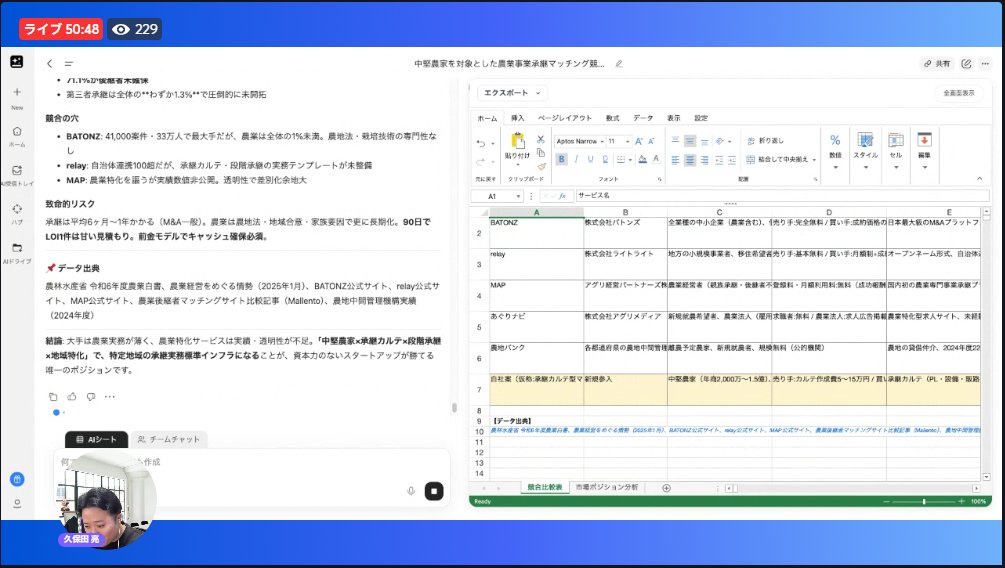Click the Format Painter brush icon
The width and height of the screenshot is (1005, 568).
click(540, 166)
